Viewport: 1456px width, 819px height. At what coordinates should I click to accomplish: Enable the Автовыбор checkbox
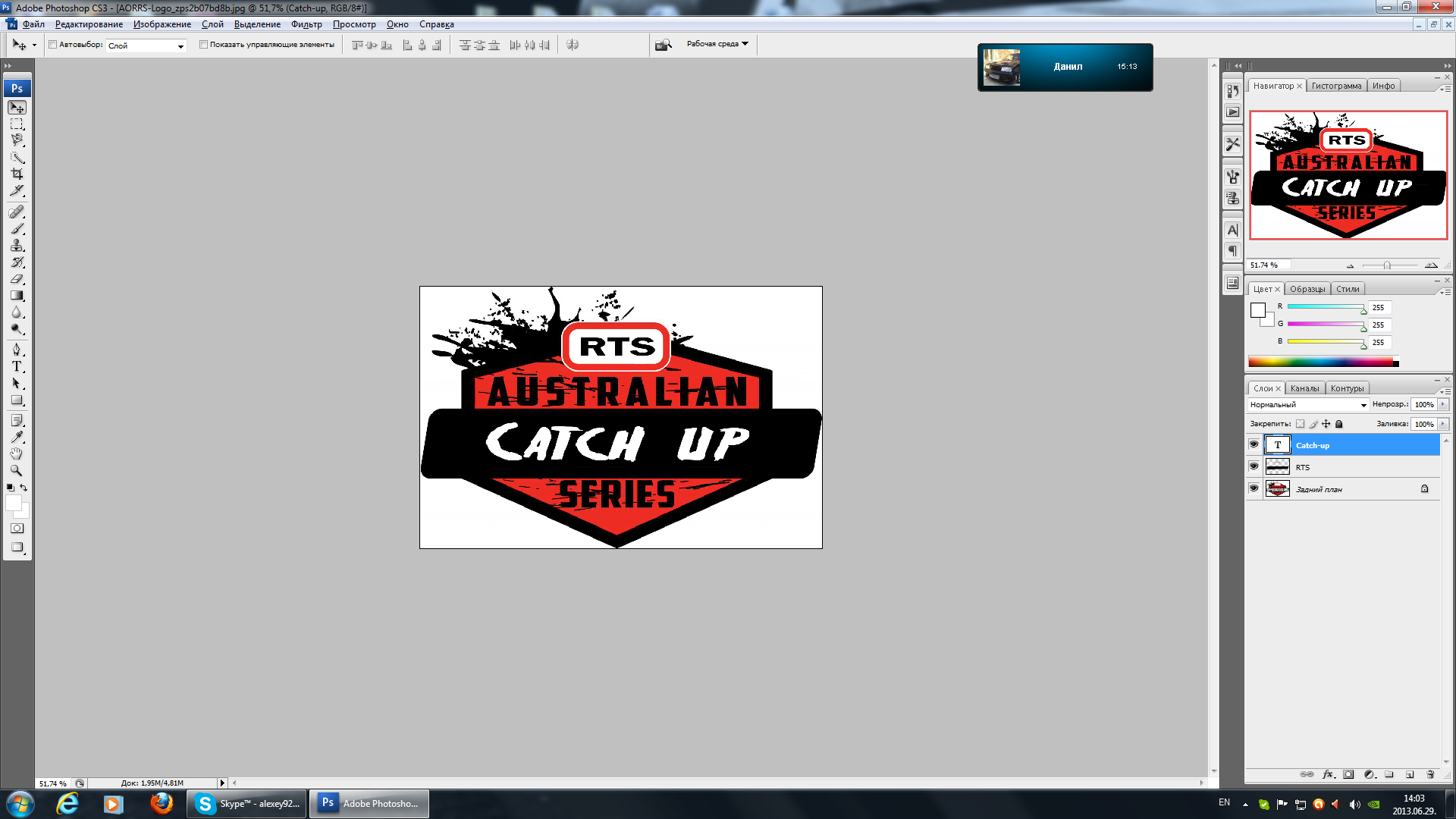point(53,45)
